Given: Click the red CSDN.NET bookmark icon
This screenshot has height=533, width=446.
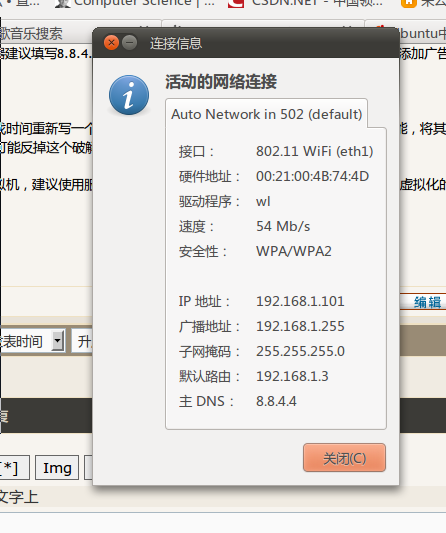Looking at the screenshot, I should click(236, 3).
